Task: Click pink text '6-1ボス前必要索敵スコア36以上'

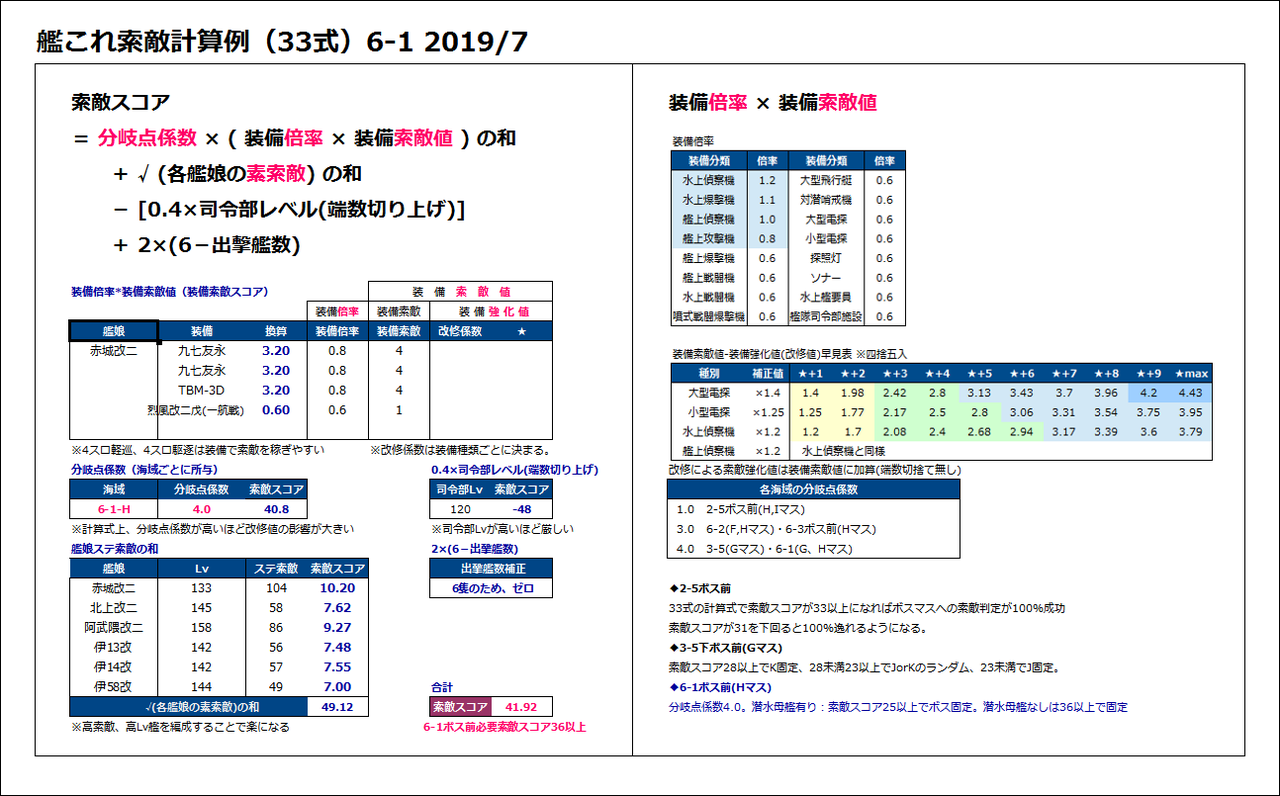Action: (x=504, y=727)
